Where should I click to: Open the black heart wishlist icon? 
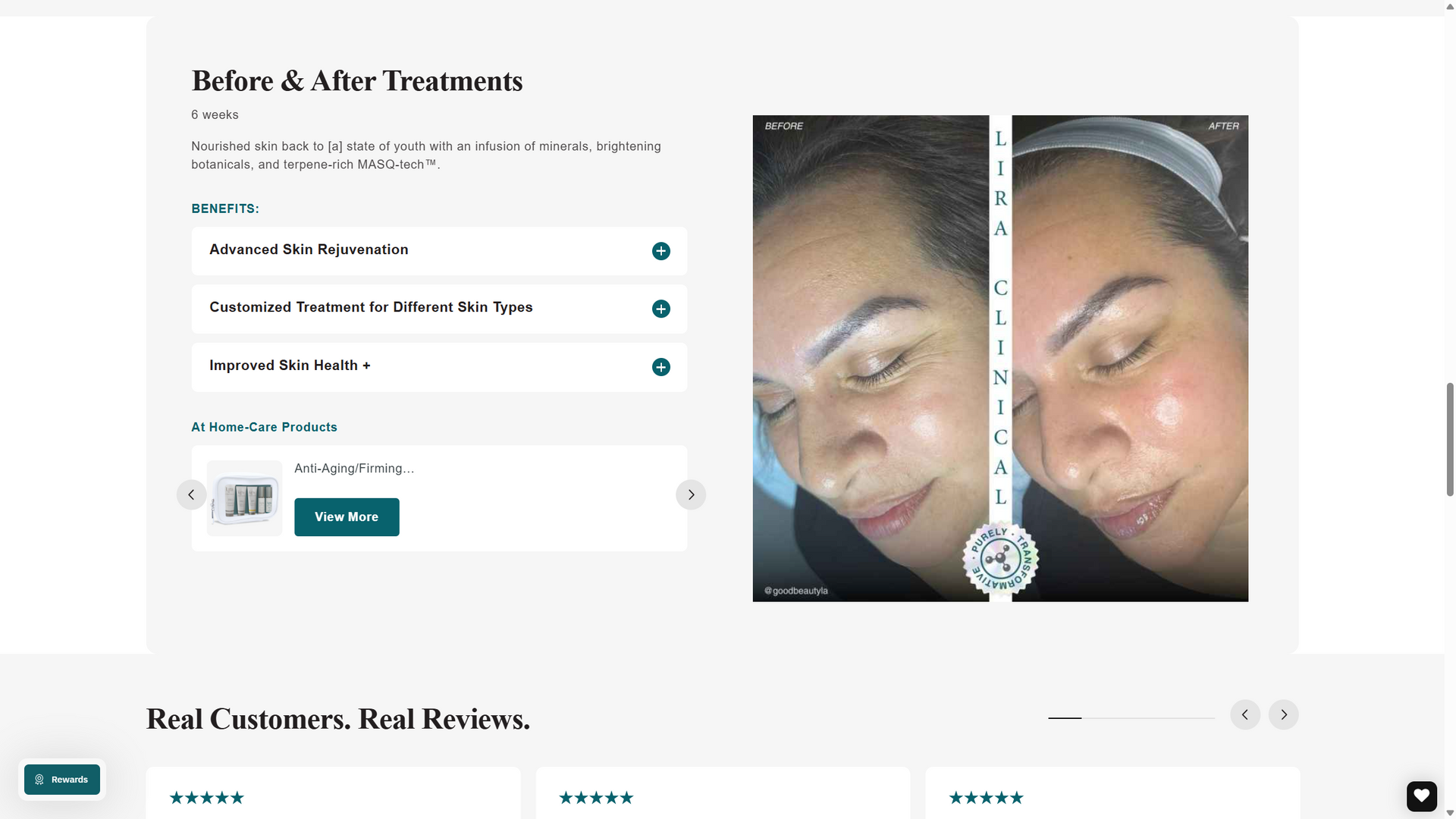[1421, 795]
